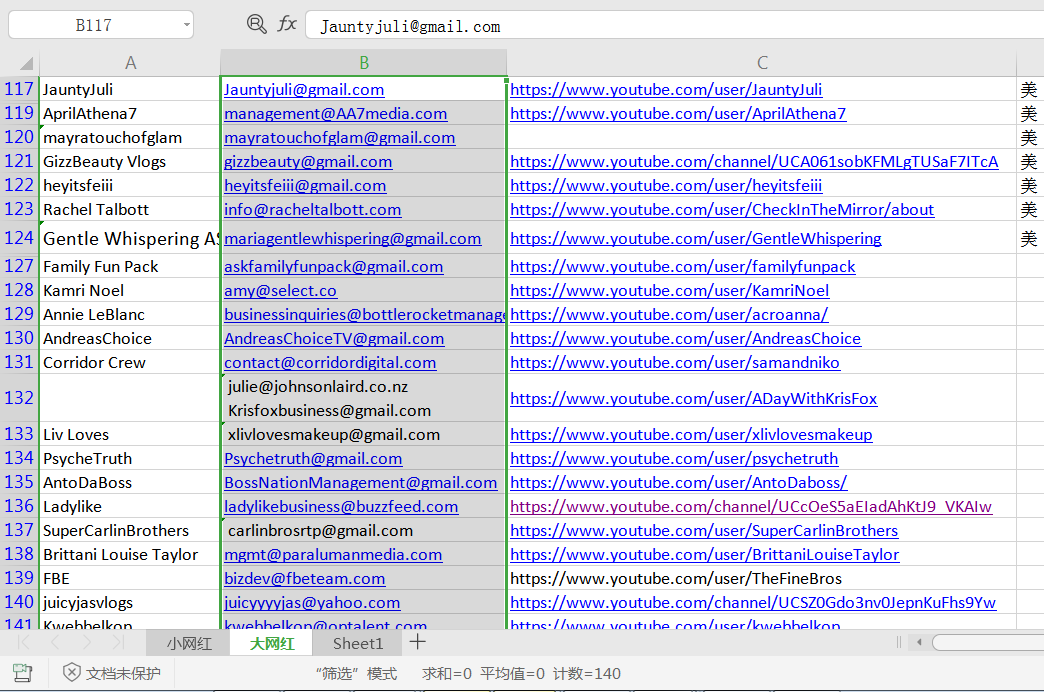Open Jauntyjuli@gmail.com email link
The width and height of the screenshot is (1044, 692).
point(304,89)
